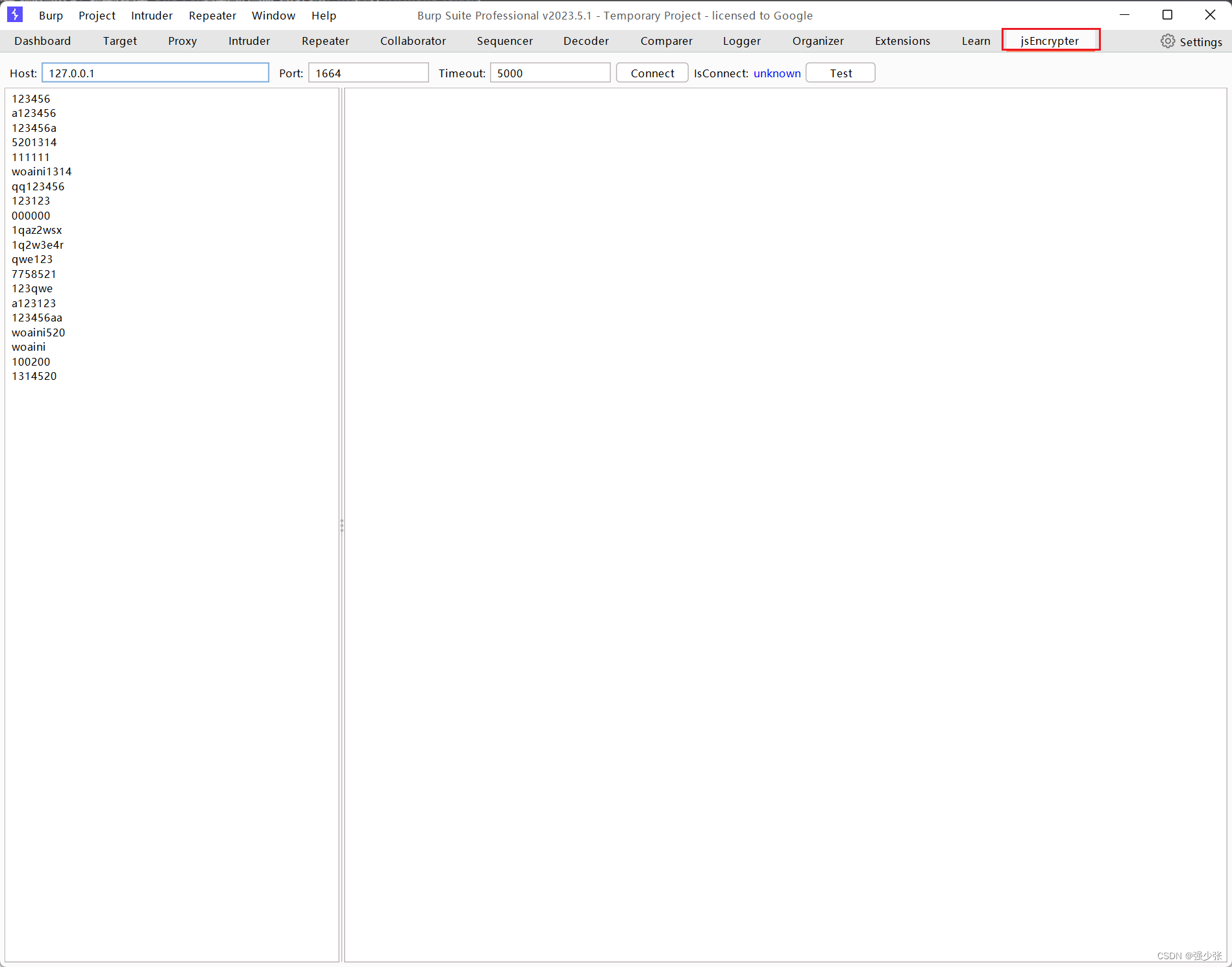This screenshot has width=1232, height=967.
Task: Select payload line '123456'
Action: 31,99
